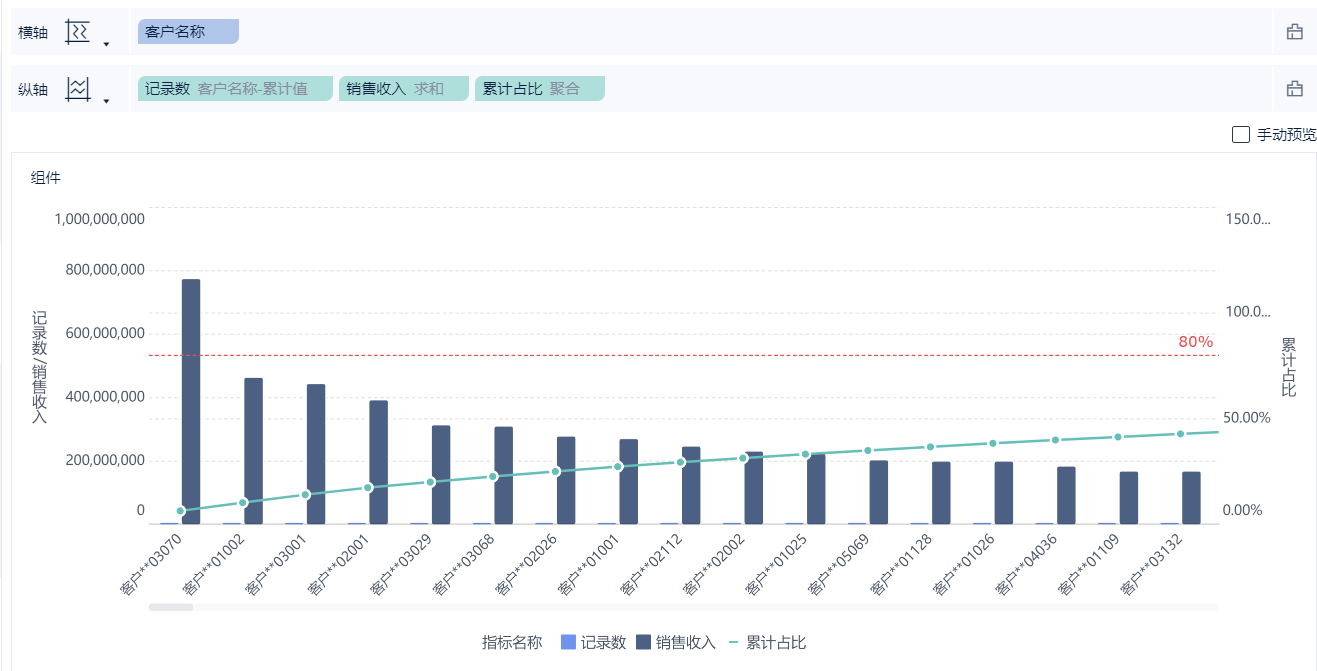This screenshot has height=671, width=1317.
Task: Click the vertical axis chart-type icon
Action: pyautogui.click(x=77, y=89)
